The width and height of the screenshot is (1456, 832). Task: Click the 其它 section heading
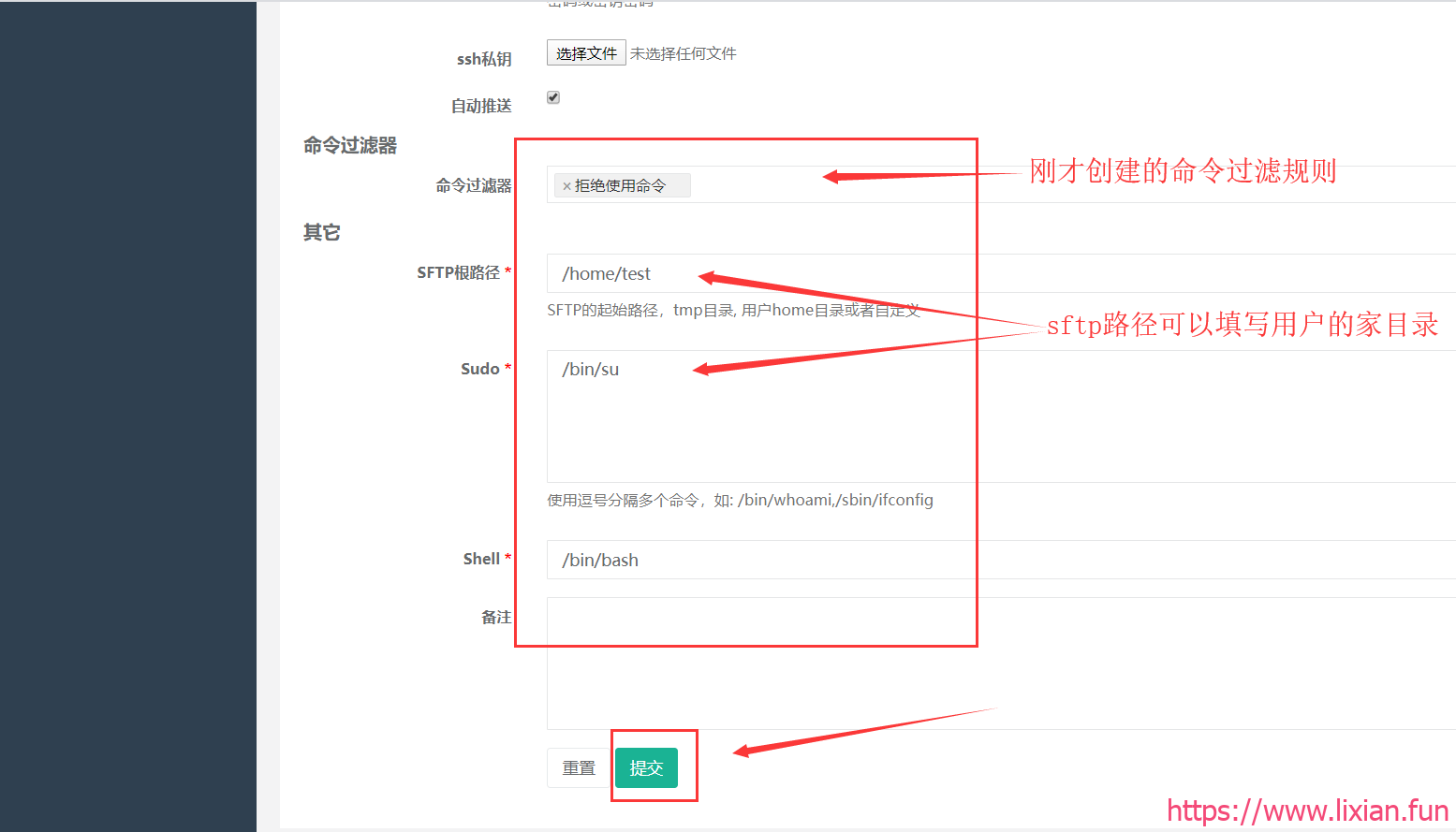tap(321, 232)
